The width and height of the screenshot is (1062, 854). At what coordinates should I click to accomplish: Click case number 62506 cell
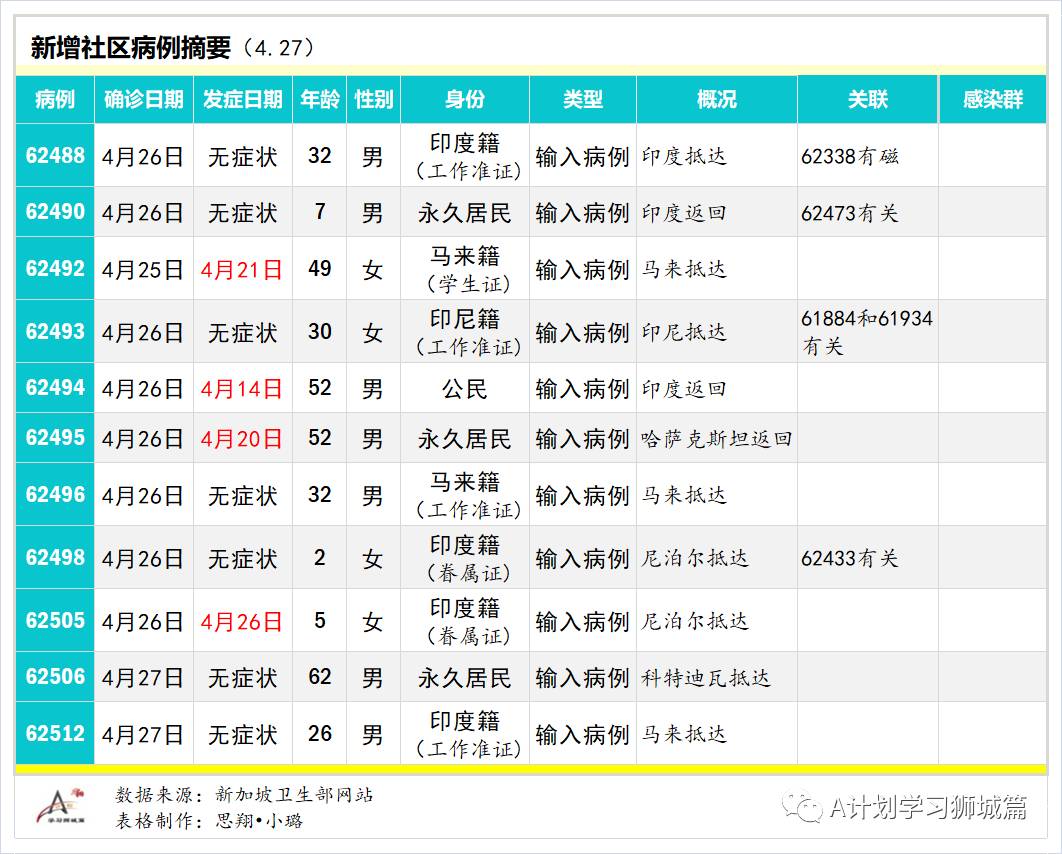[x=55, y=677]
